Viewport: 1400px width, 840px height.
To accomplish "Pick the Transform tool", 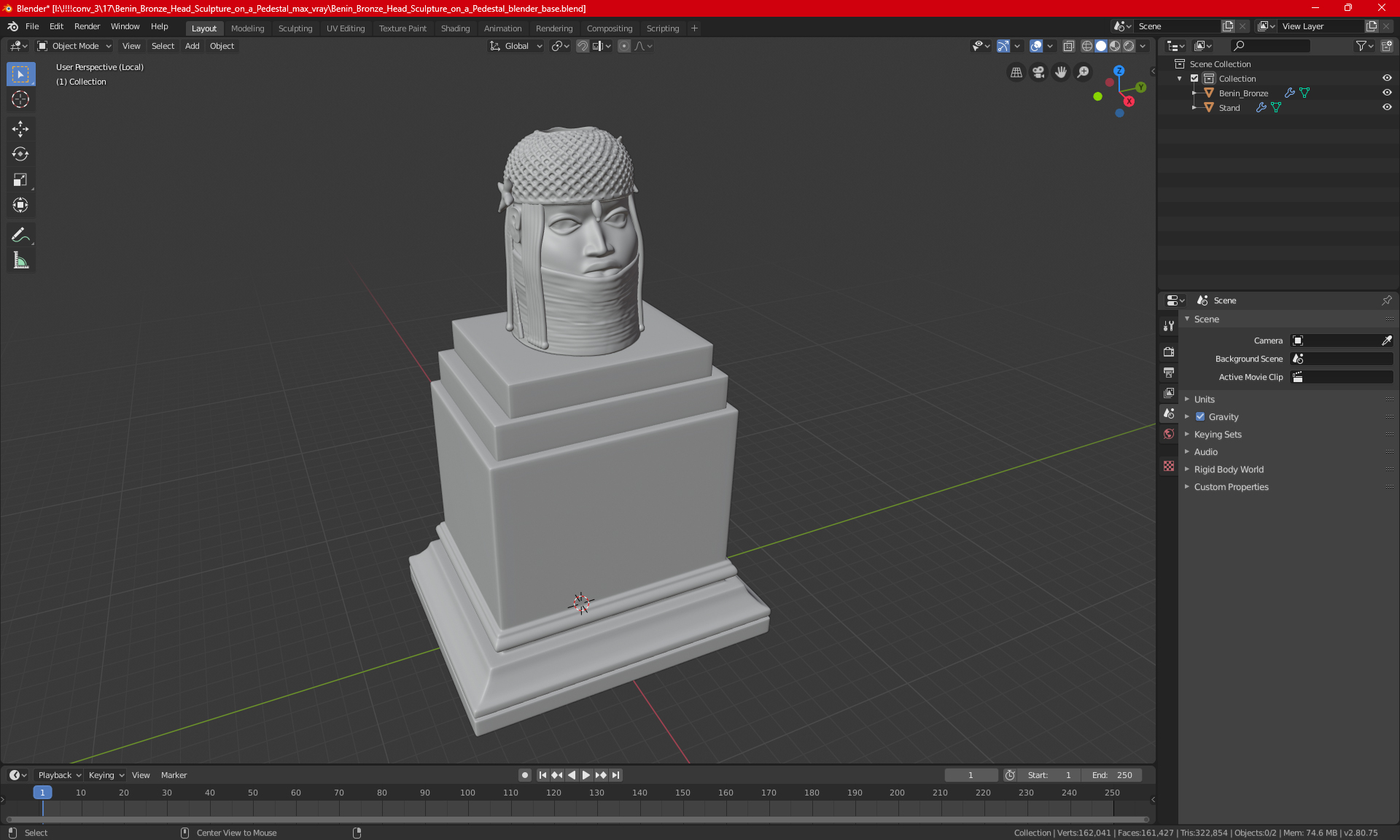I will point(20,206).
